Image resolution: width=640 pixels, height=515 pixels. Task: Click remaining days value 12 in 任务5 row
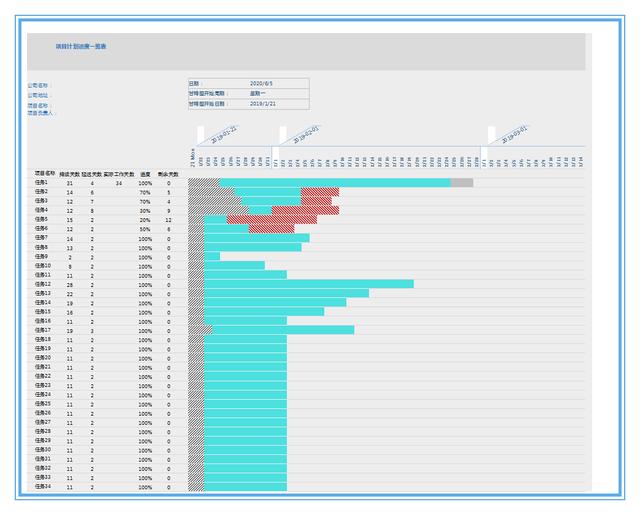(169, 220)
